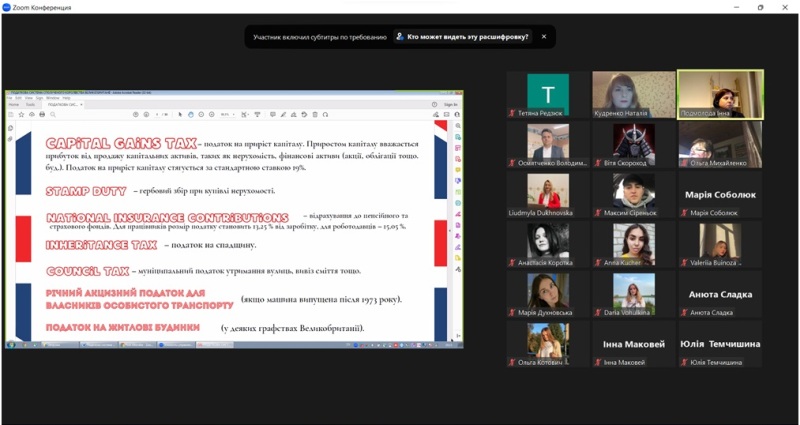This screenshot has height=425, width=800.
Task: Click the find text magnifier in Acrobat toolbar
Action: [x=53, y=114]
